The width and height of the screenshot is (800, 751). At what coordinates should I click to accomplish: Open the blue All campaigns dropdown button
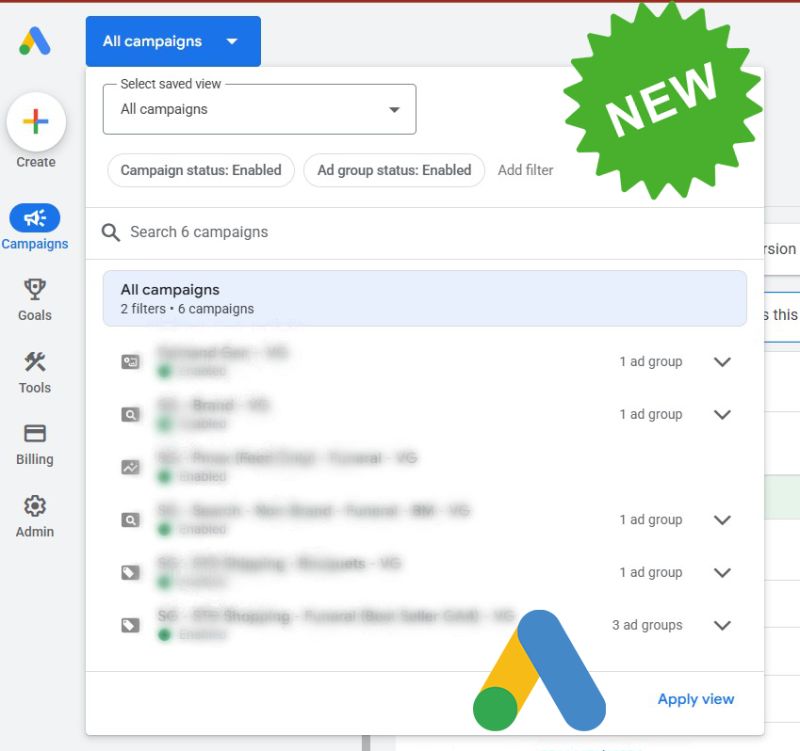click(x=173, y=41)
